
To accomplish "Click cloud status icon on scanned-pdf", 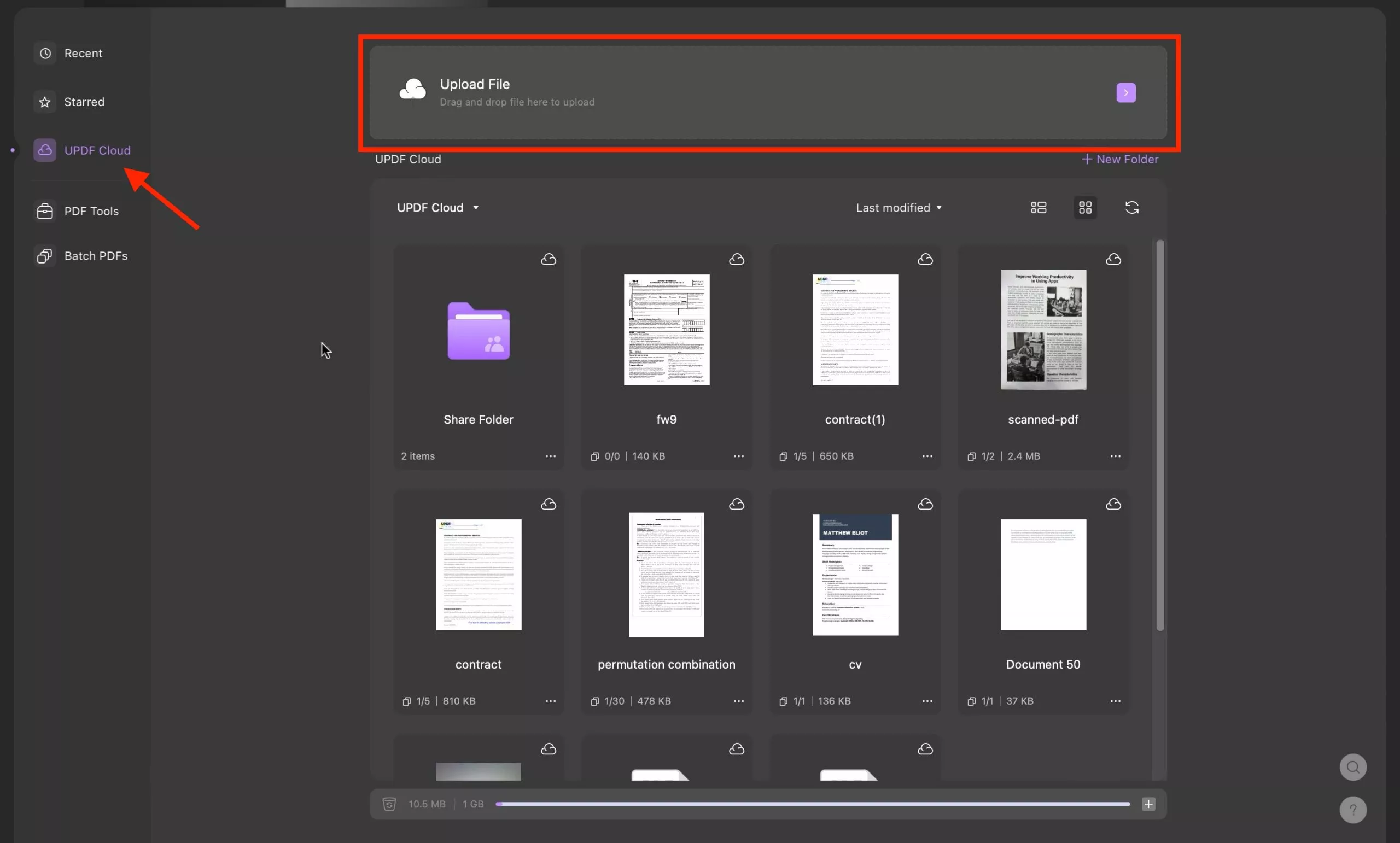I will coord(1113,259).
